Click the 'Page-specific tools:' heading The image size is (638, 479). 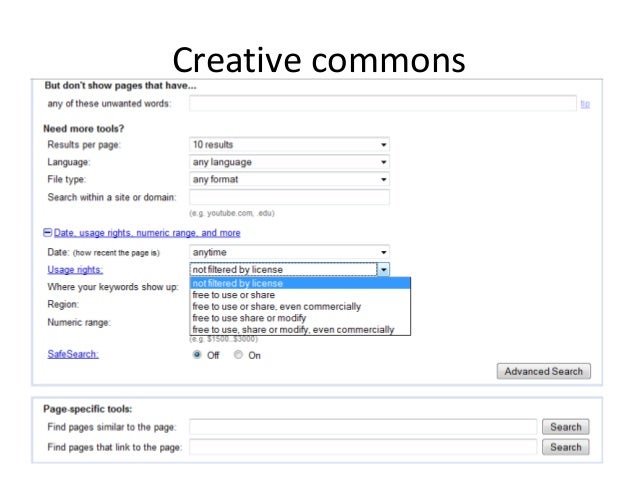coord(87,409)
